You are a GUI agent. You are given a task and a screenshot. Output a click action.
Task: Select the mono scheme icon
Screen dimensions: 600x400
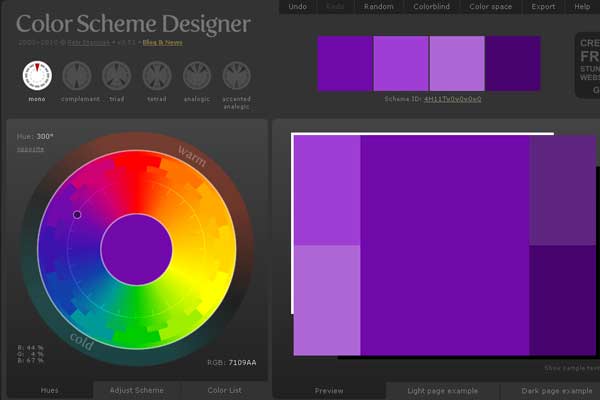click(x=37, y=76)
